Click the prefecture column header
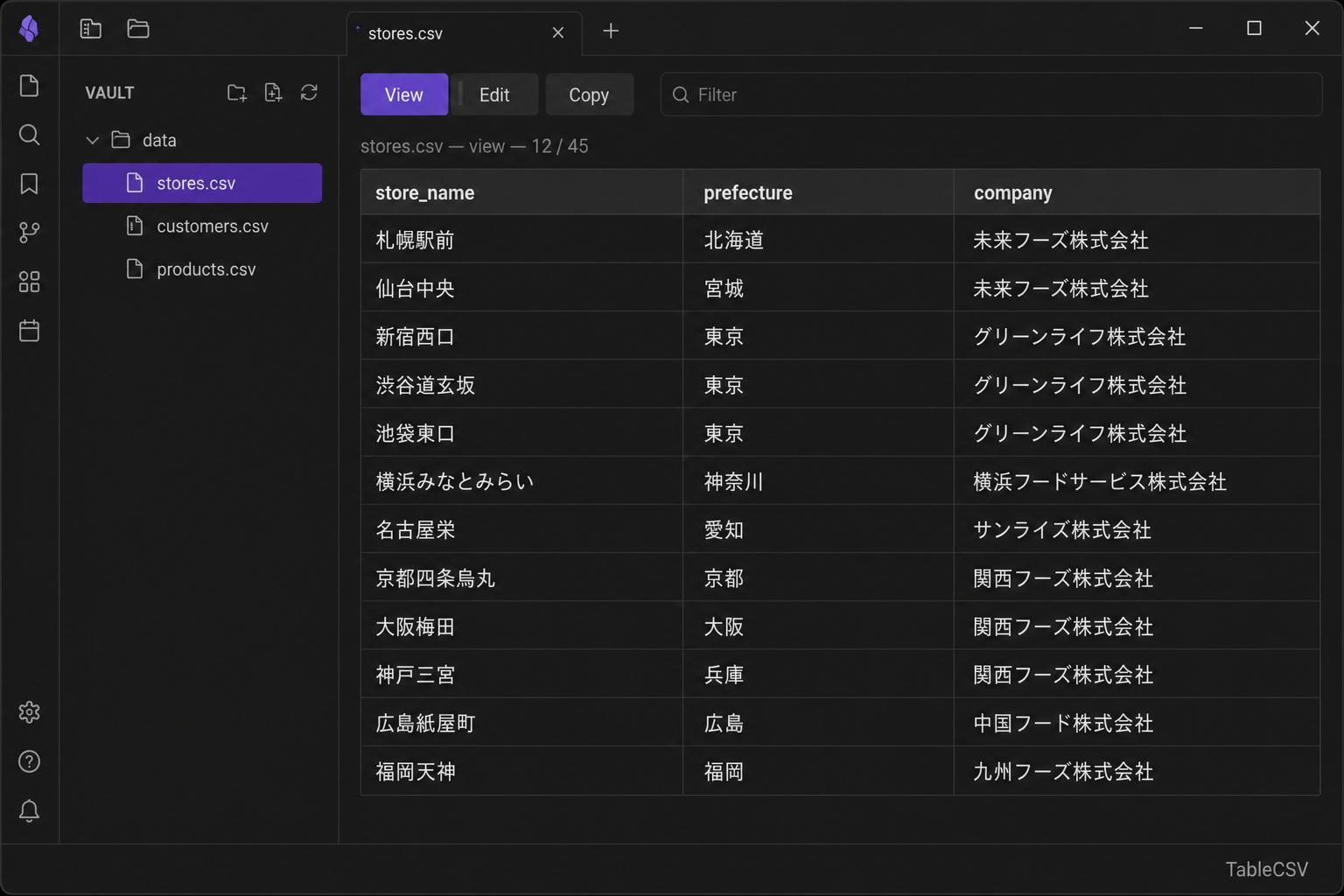The width and height of the screenshot is (1344, 896). pos(818,192)
